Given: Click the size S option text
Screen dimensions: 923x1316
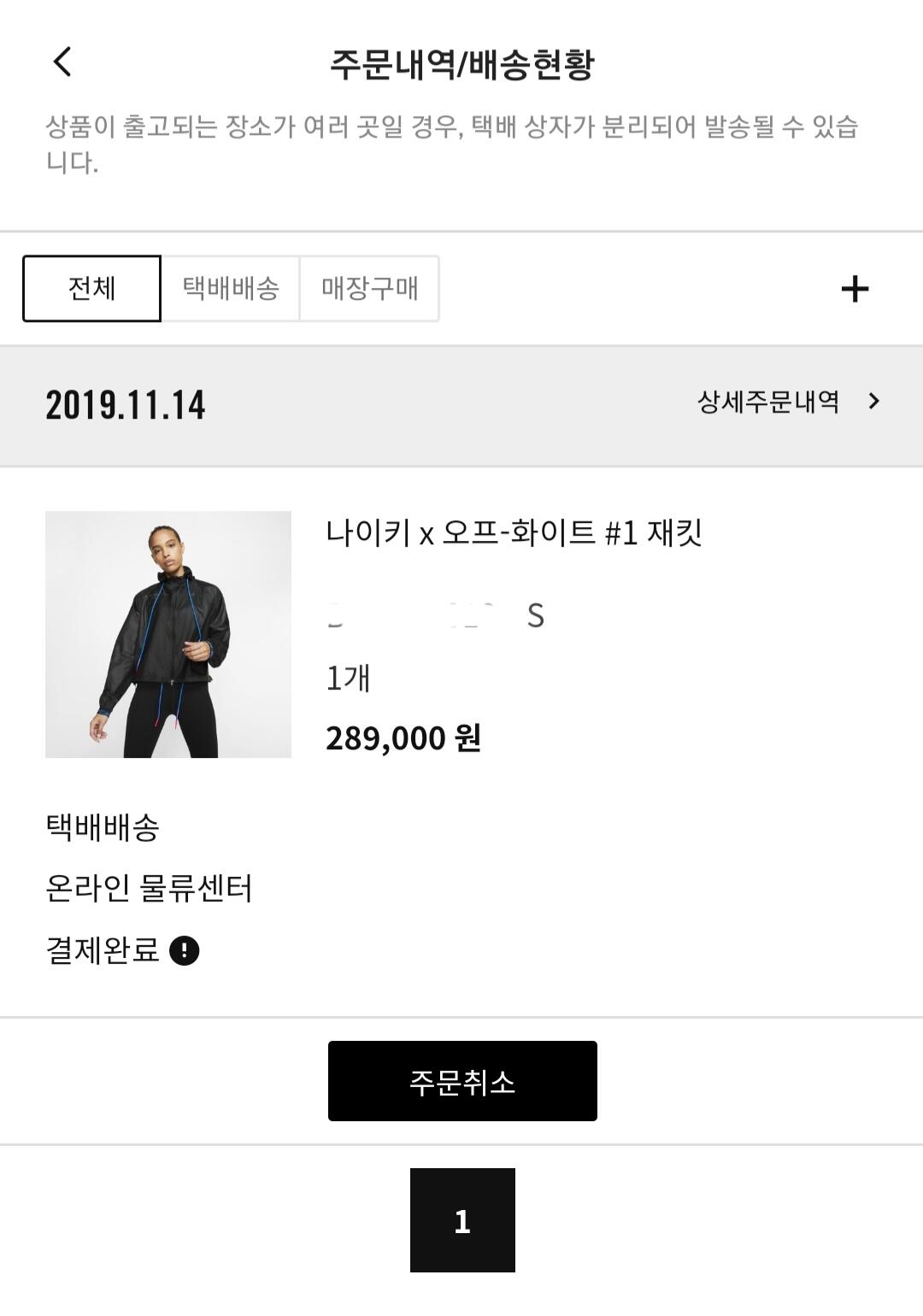Looking at the screenshot, I should coord(535,615).
